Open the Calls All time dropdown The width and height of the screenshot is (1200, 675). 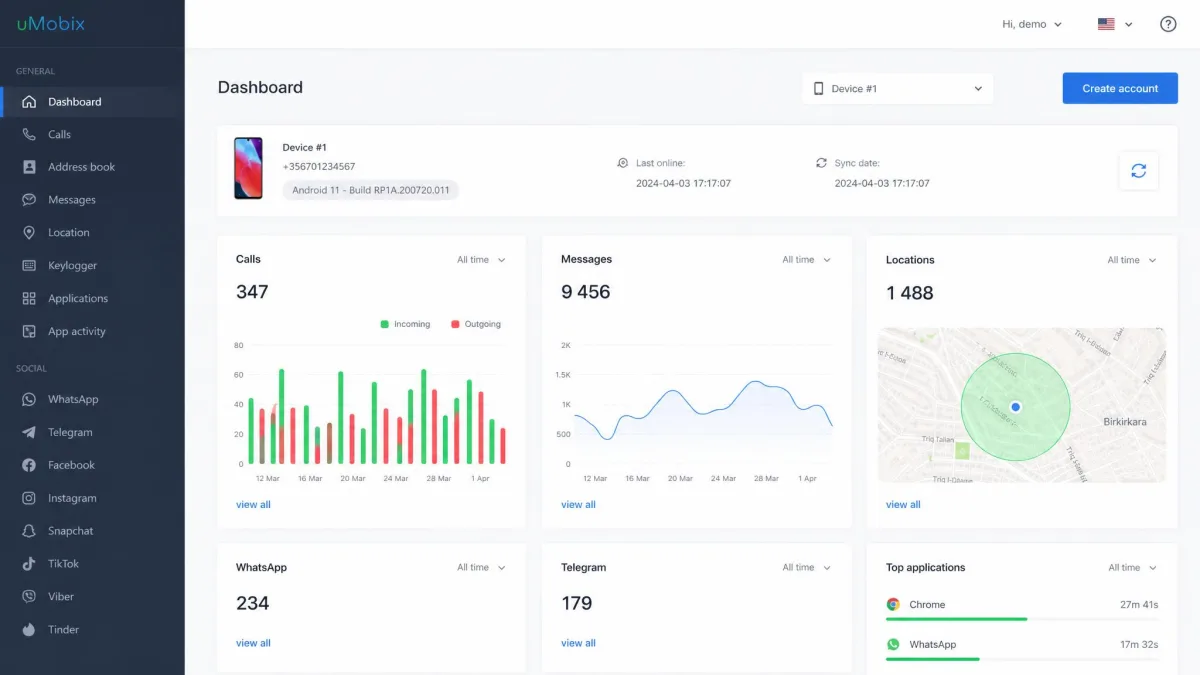481,260
